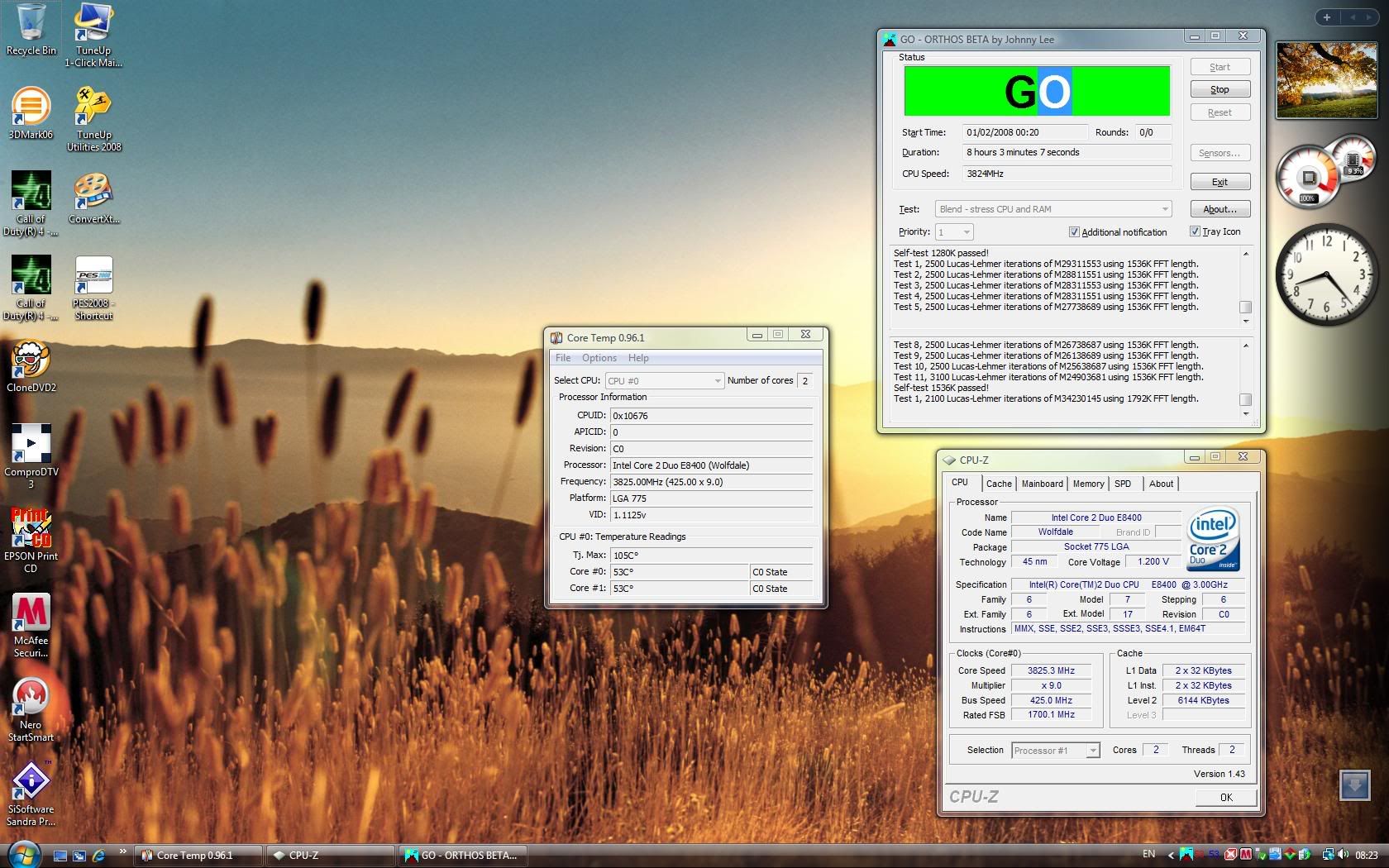Switch to CPU-Z Cache tab
Screen dimensions: 1389x868
click(x=999, y=484)
